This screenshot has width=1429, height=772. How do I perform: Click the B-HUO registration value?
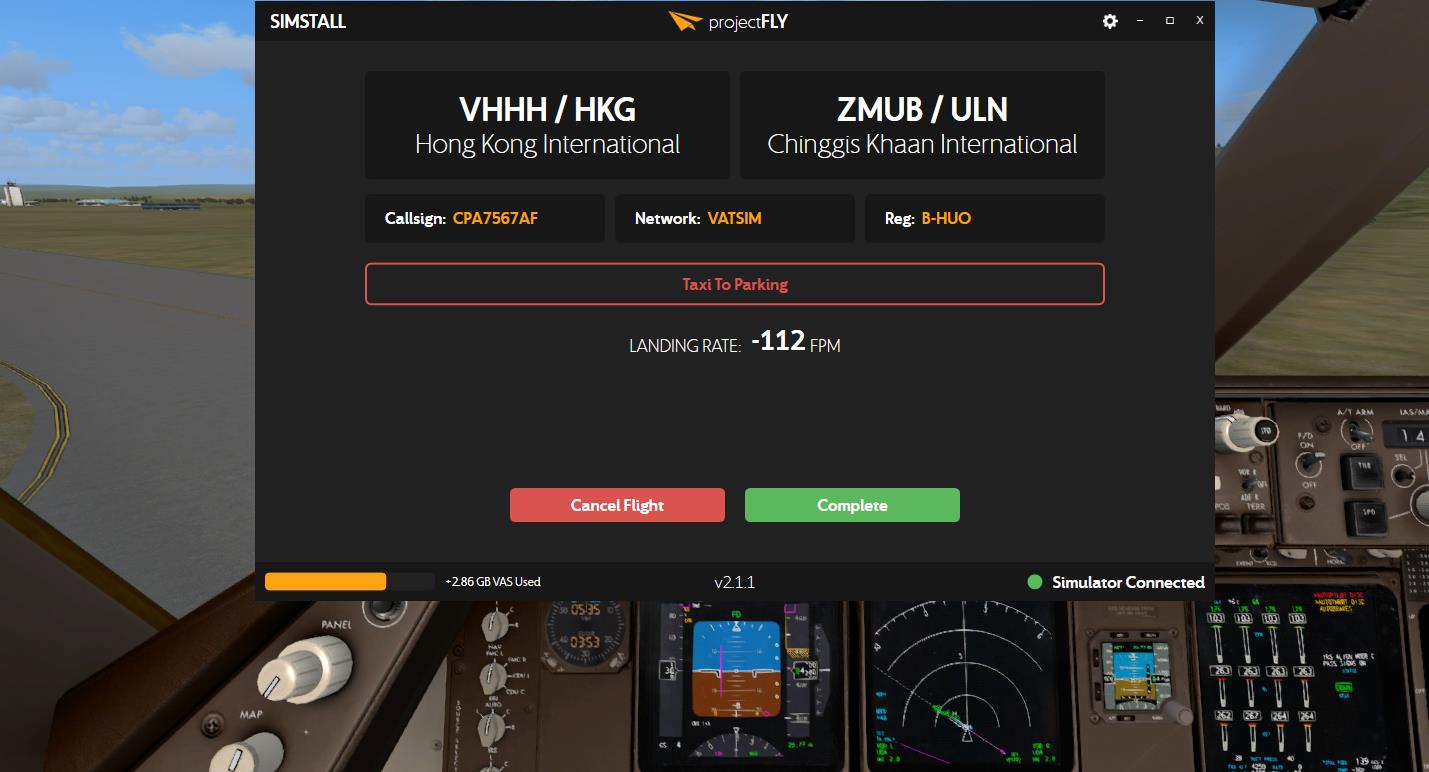tap(946, 218)
